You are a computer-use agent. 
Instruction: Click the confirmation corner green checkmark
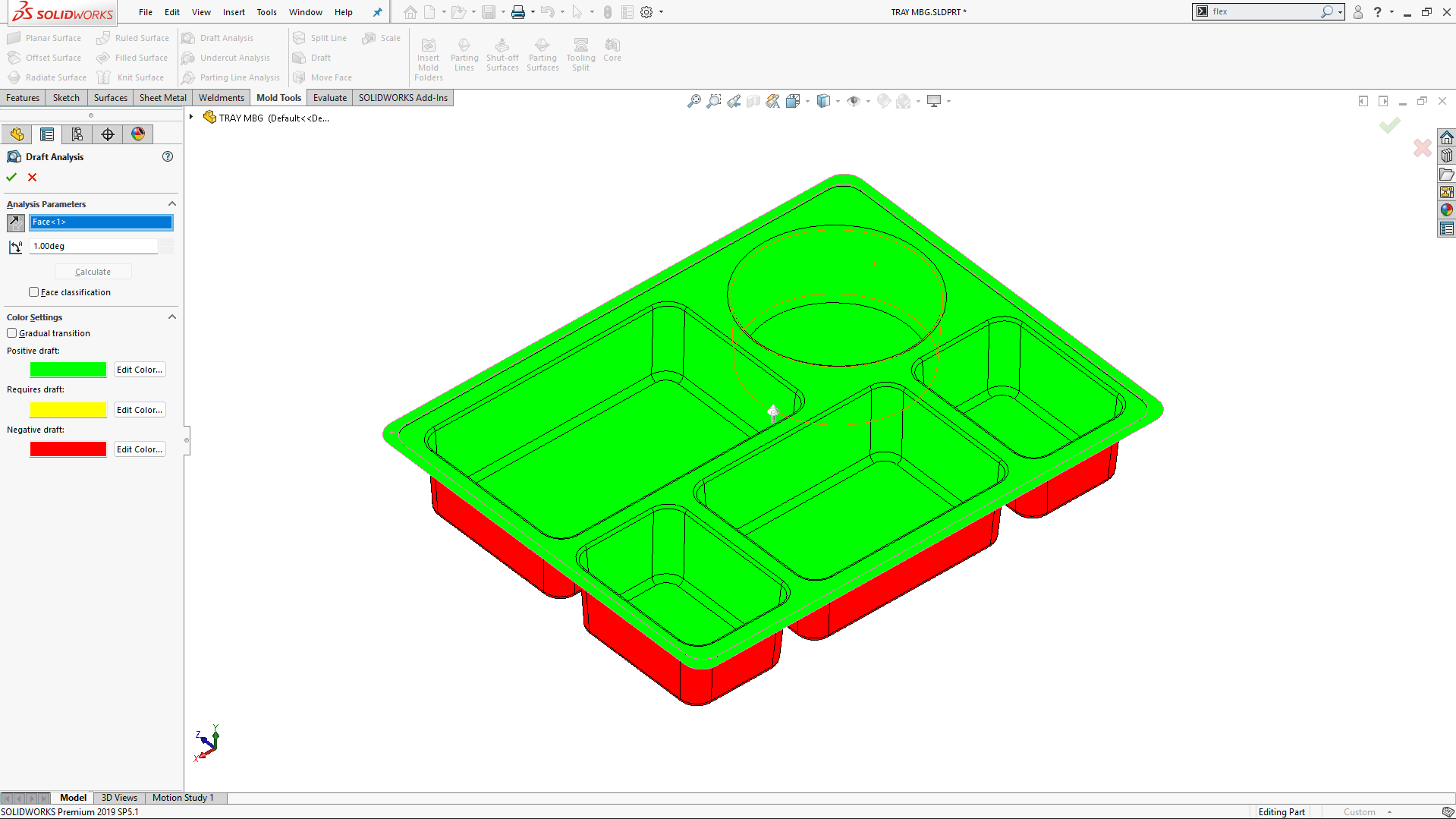(x=1390, y=125)
